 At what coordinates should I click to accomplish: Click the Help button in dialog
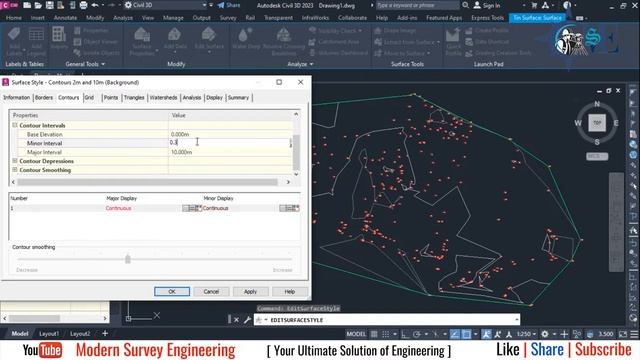(x=289, y=291)
